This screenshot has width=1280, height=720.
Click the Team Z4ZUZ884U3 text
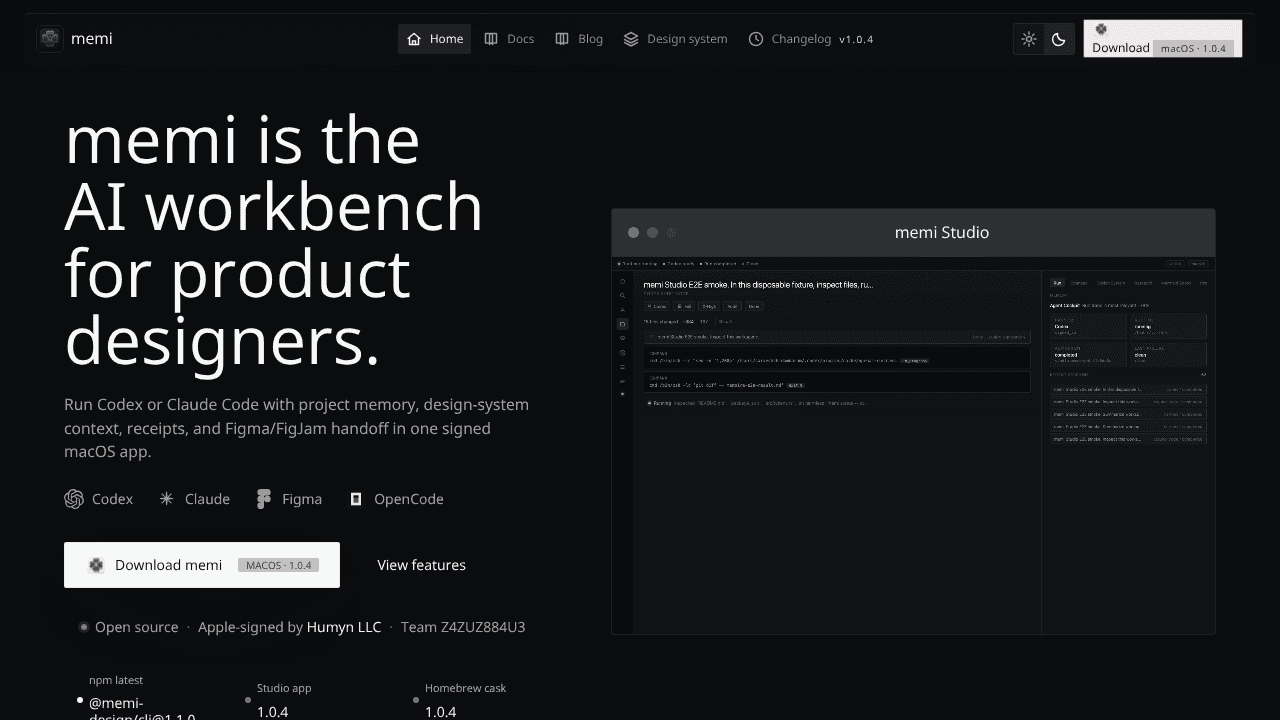point(463,627)
